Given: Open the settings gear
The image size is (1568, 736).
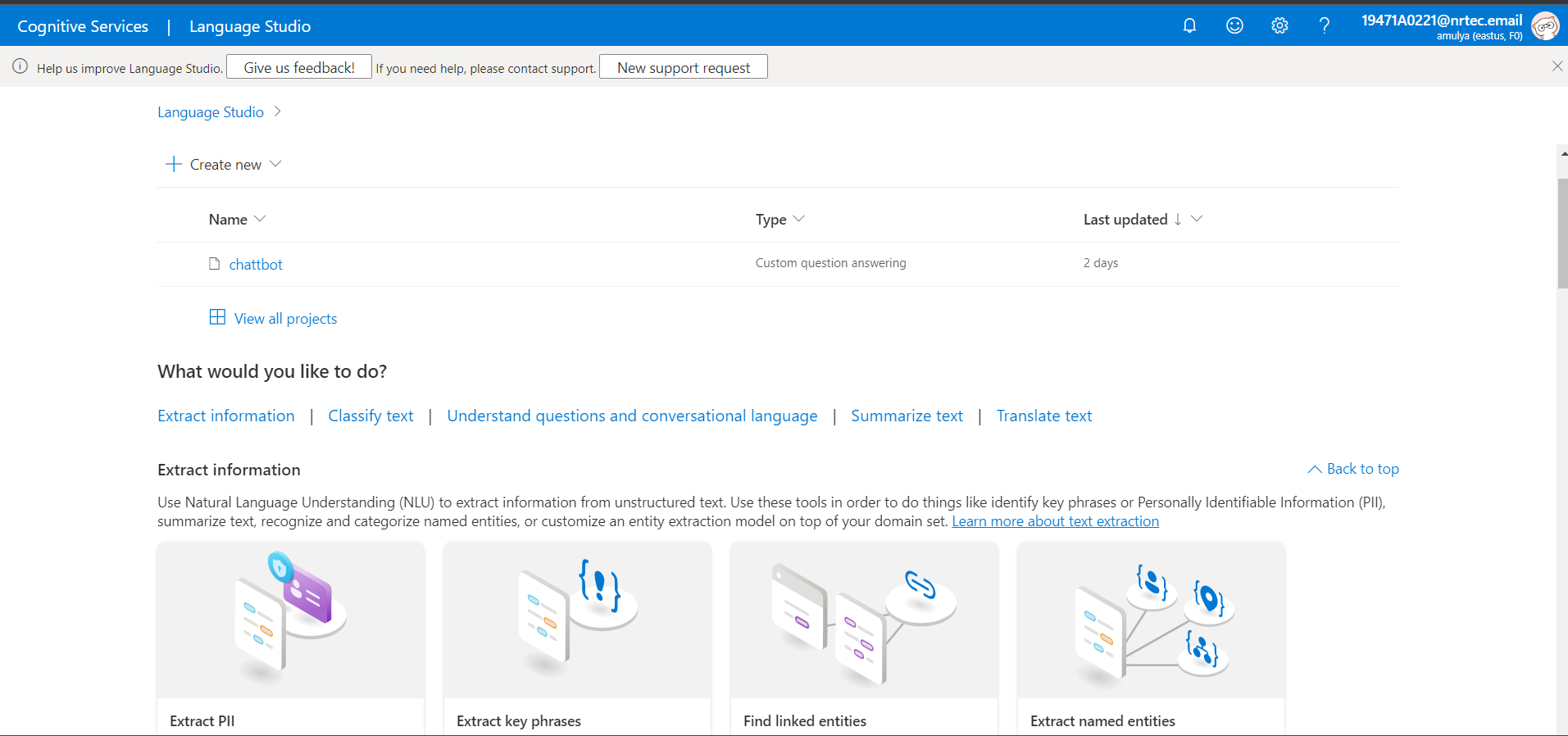Looking at the screenshot, I should (x=1279, y=25).
